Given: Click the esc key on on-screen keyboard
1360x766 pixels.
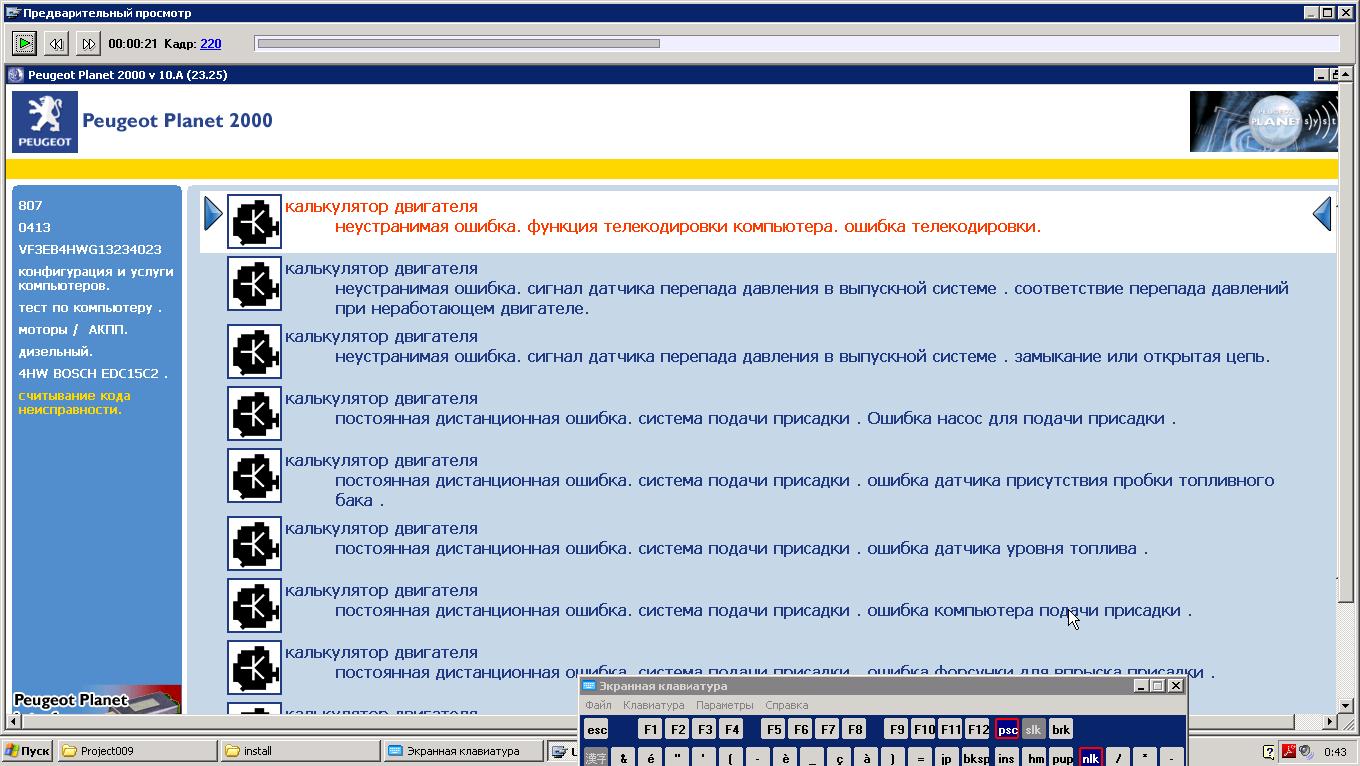Looking at the screenshot, I should 596,729.
